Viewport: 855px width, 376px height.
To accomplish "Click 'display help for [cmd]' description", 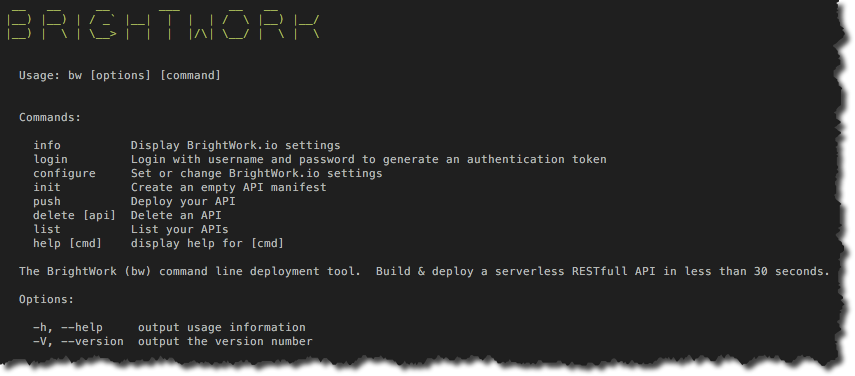I will coord(207,243).
